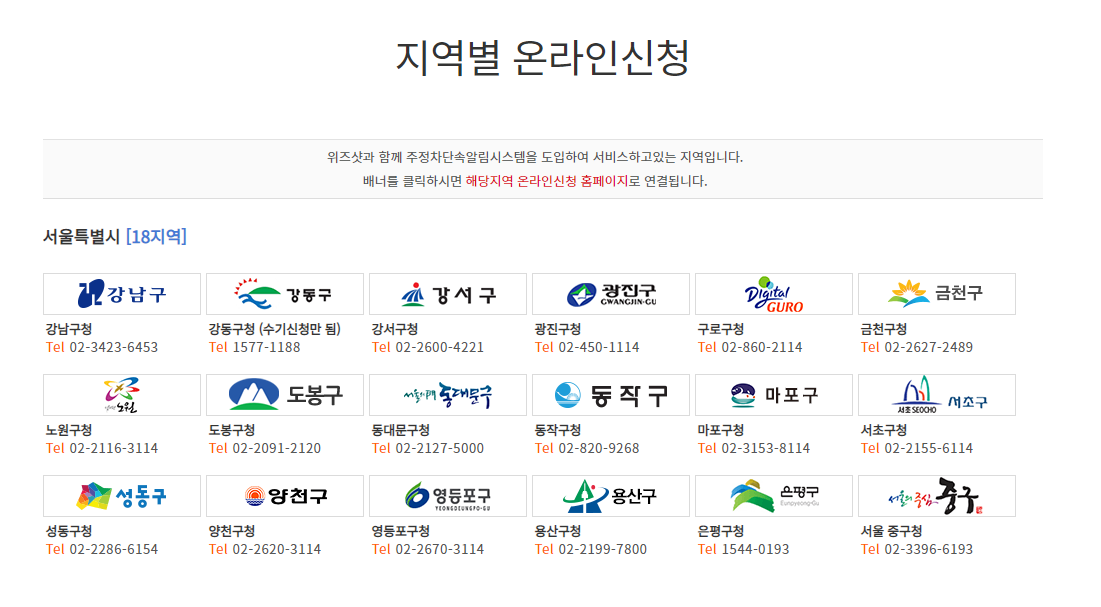Open the 양천구 logo banner

point(285,496)
